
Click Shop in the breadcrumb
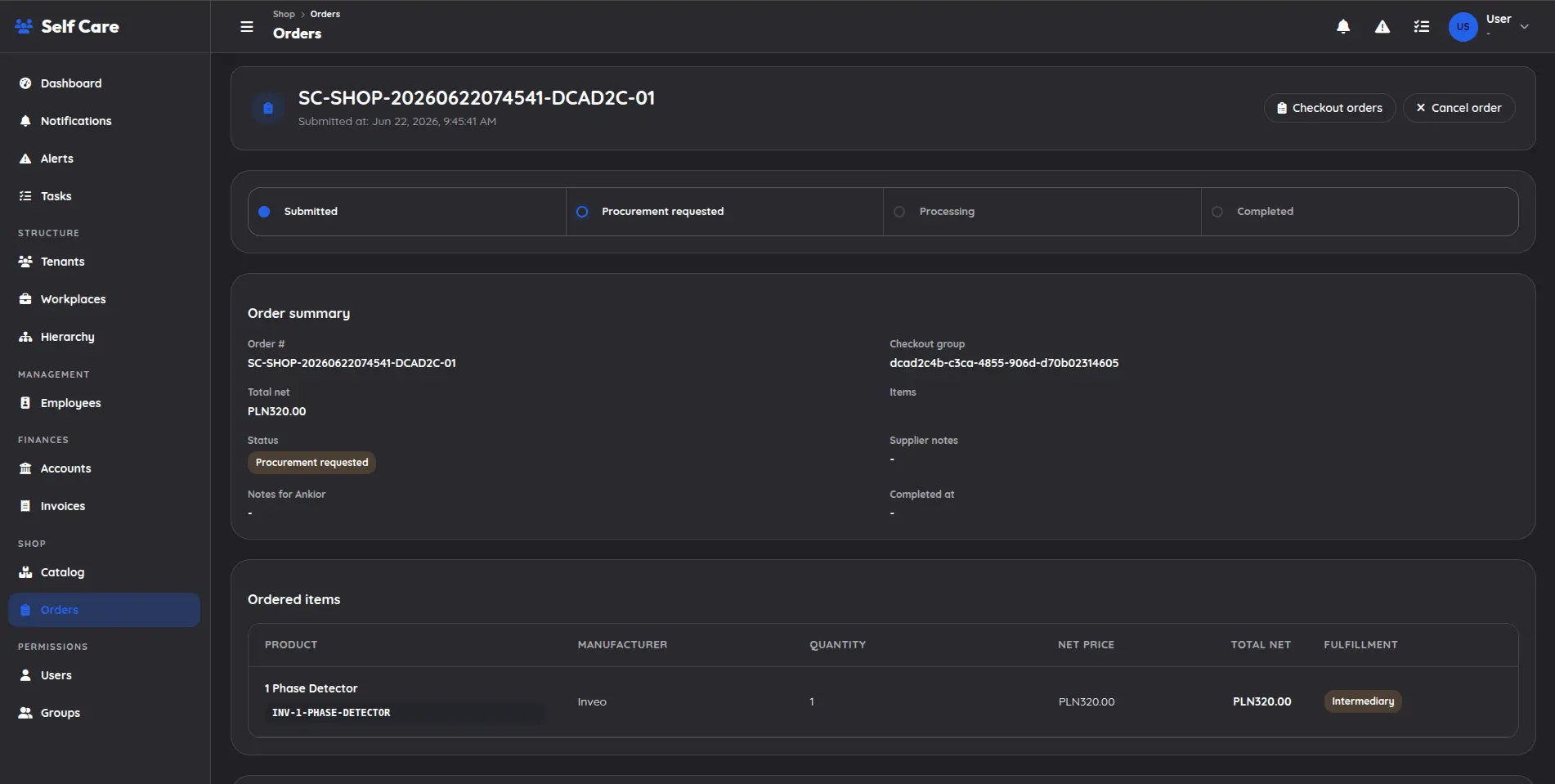pyautogui.click(x=284, y=14)
